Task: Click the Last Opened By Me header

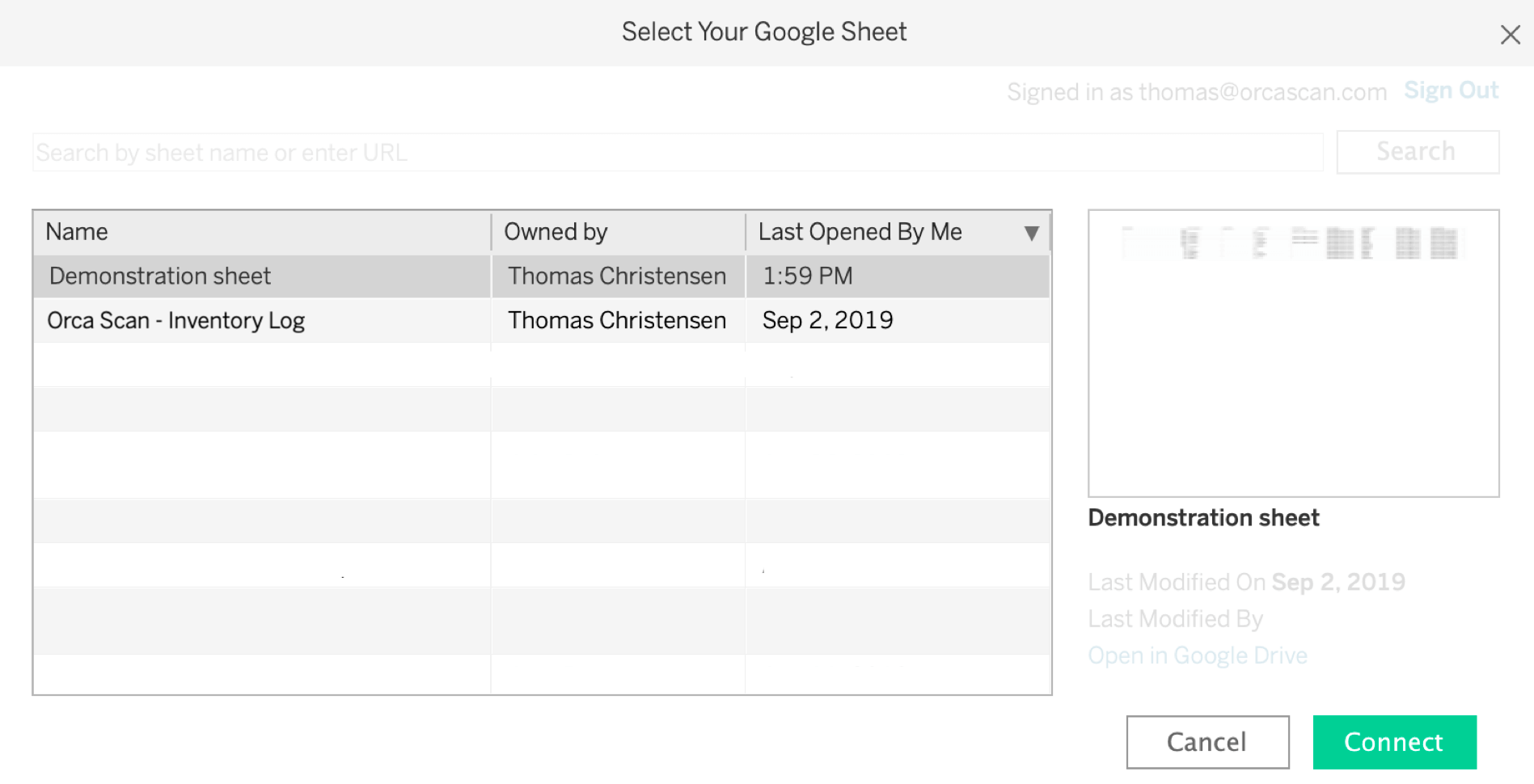Action: [860, 232]
